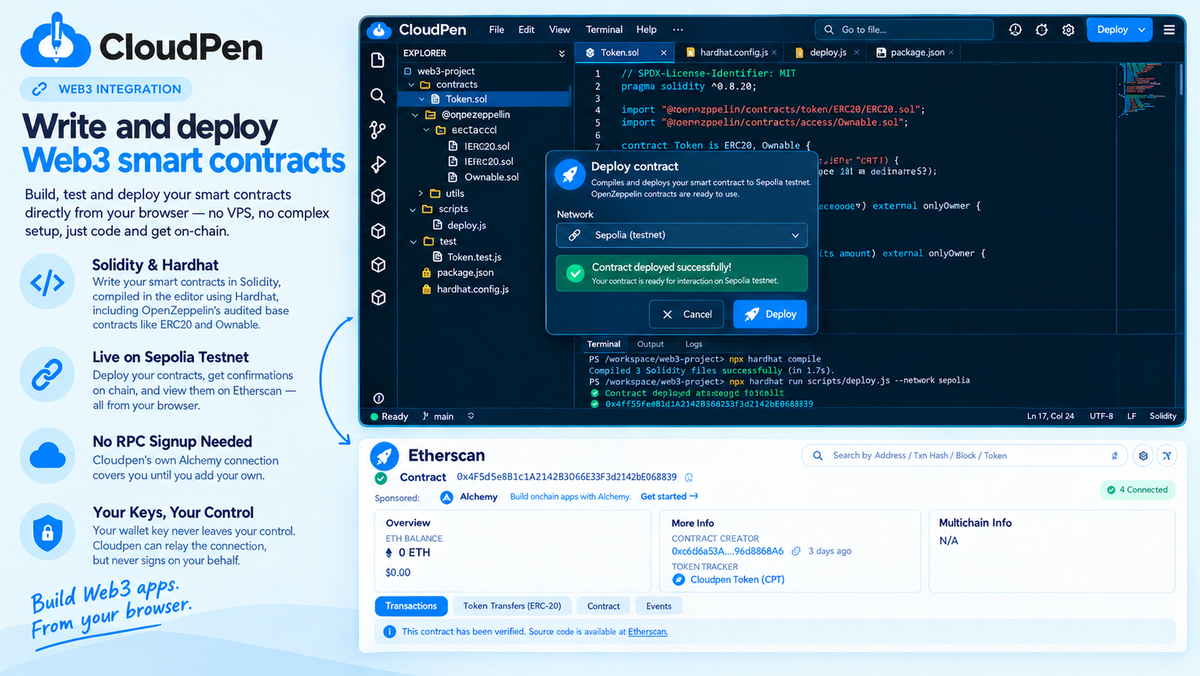Image resolution: width=1200 pixels, height=676 pixels.
Task: Click the Etherscan rocket logo
Action: point(385,456)
